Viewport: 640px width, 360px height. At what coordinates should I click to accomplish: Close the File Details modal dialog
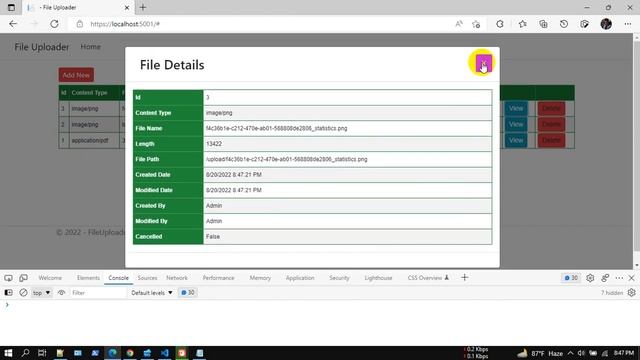(483, 63)
